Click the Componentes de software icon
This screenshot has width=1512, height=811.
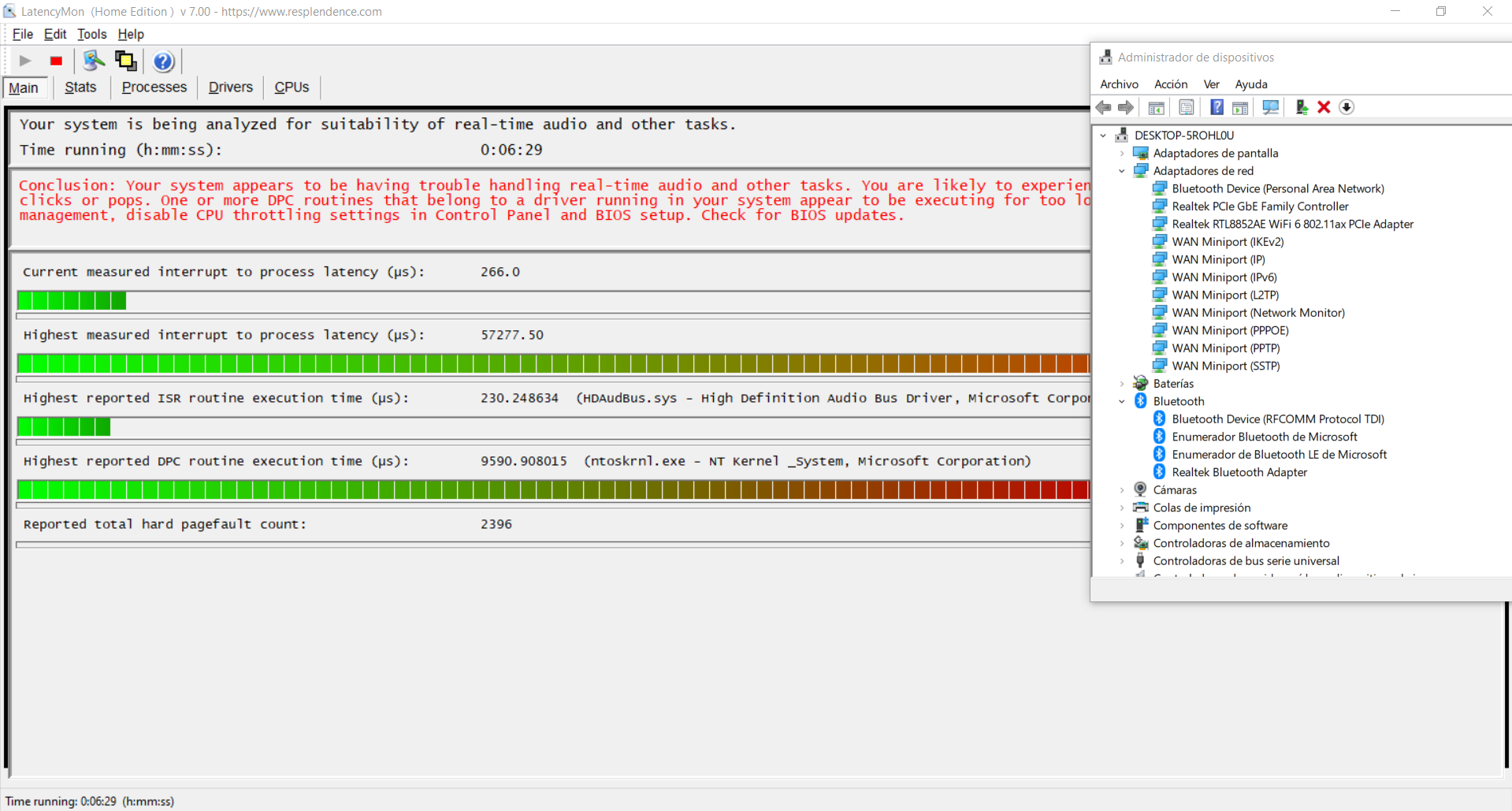point(1141,526)
